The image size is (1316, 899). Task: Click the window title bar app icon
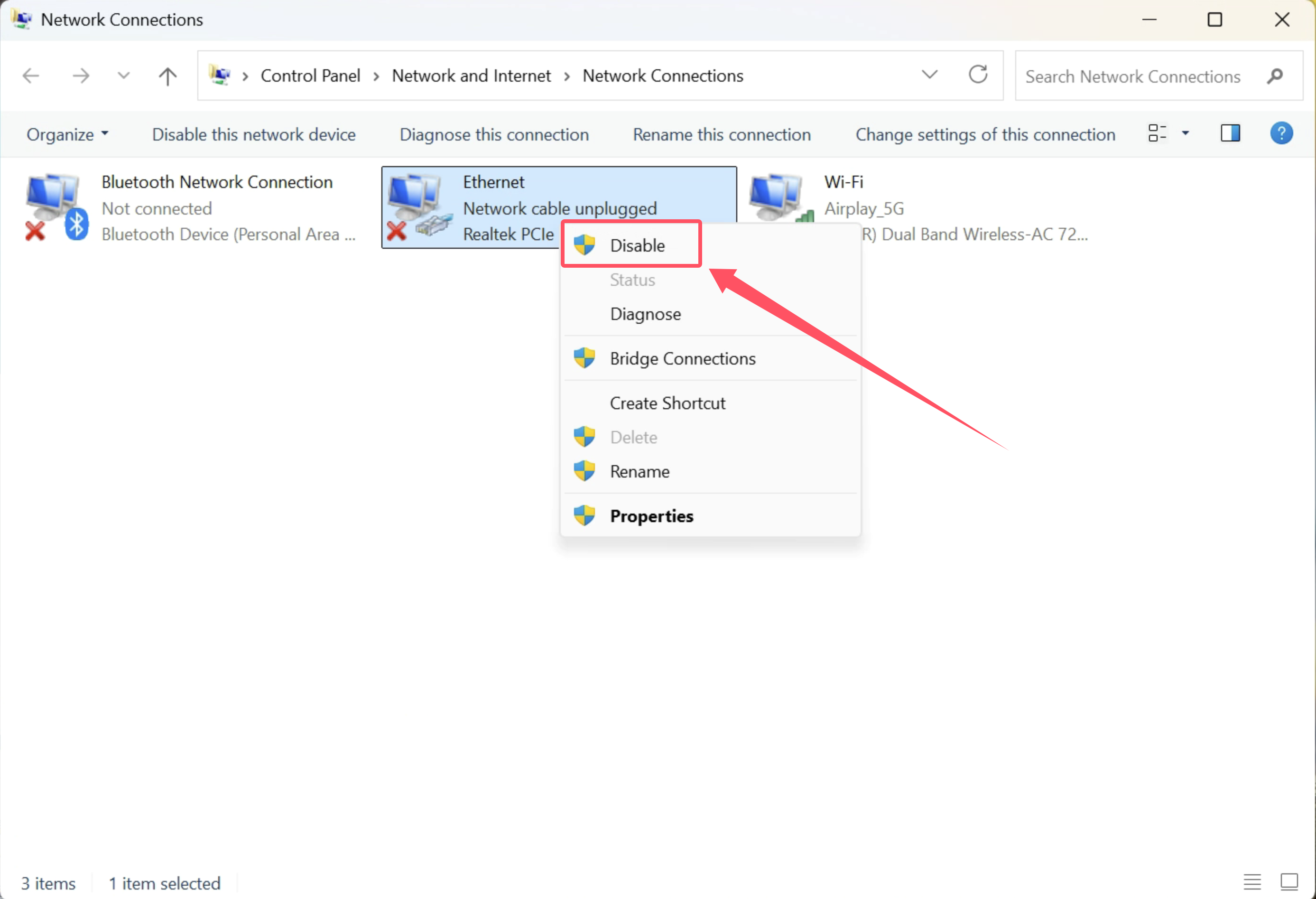[x=21, y=19]
